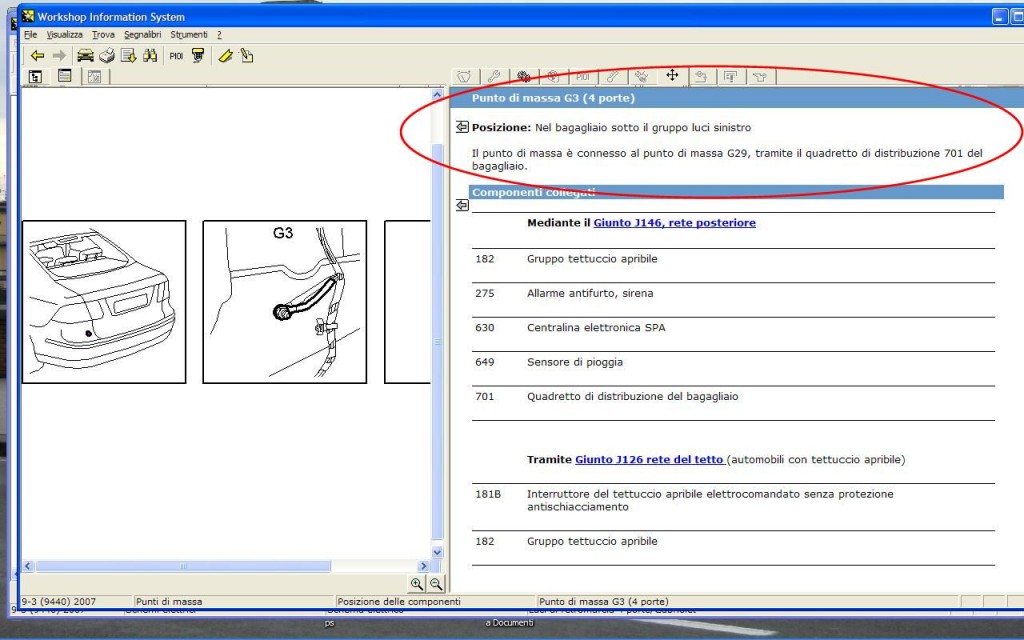Image resolution: width=1024 pixels, height=640 pixels.
Task: Click the horizontal scrollbar left arrow
Action: 27,566
